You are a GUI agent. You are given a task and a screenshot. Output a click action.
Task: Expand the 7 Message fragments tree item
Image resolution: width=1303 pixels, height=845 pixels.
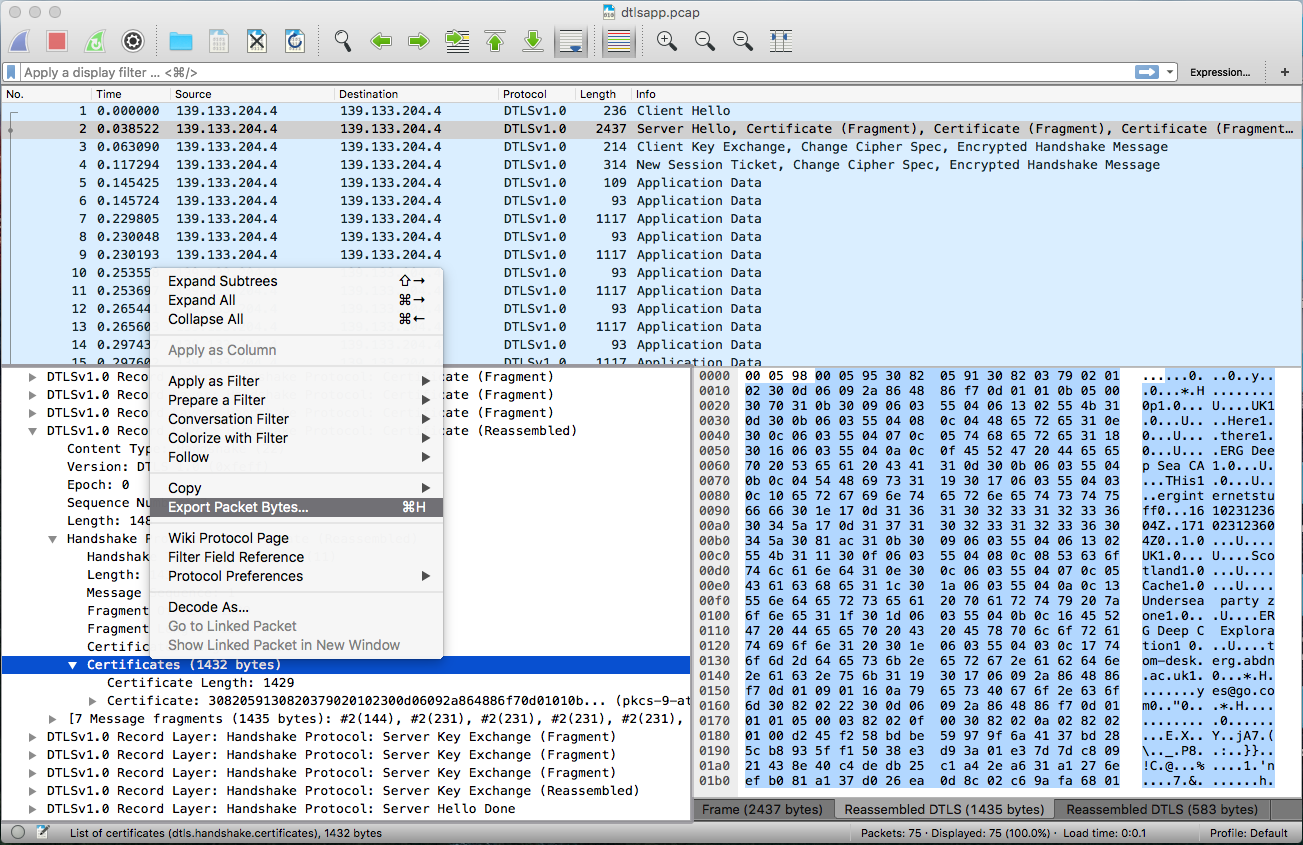[x=53, y=719]
